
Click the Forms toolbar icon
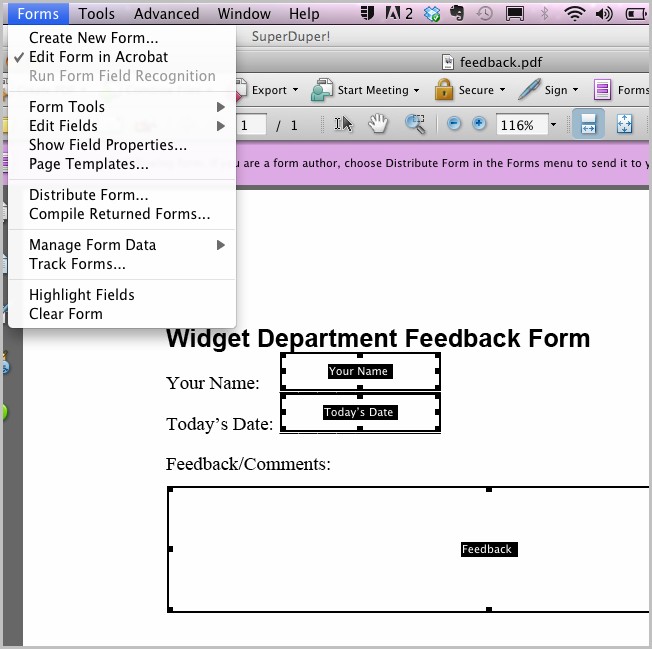602,90
